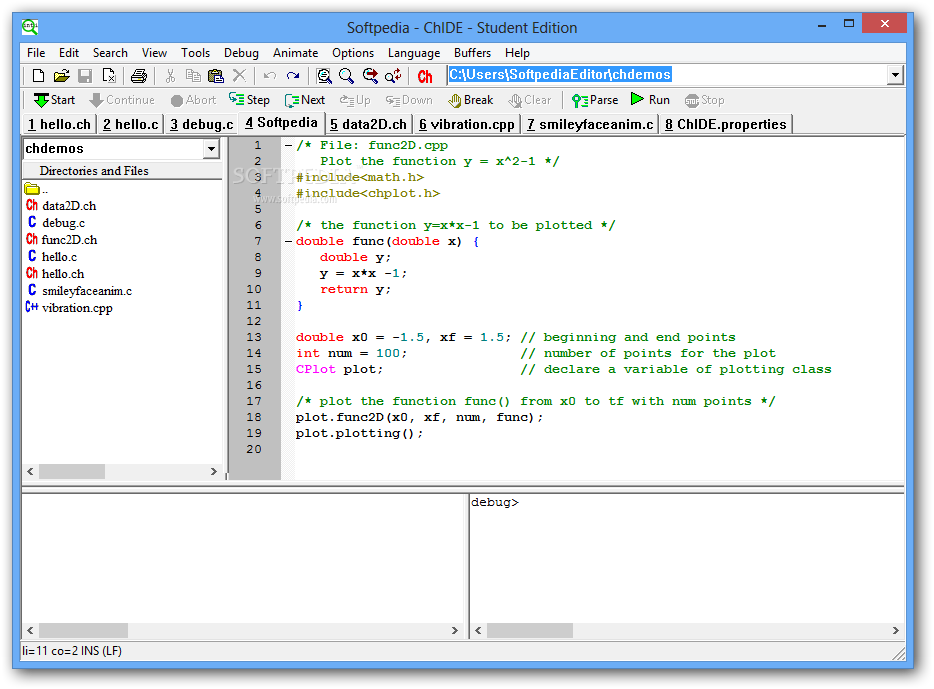Save the file with floppy disk icon
The height and width of the screenshot is (689, 934).
pyautogui.click(x=85, y=76)
